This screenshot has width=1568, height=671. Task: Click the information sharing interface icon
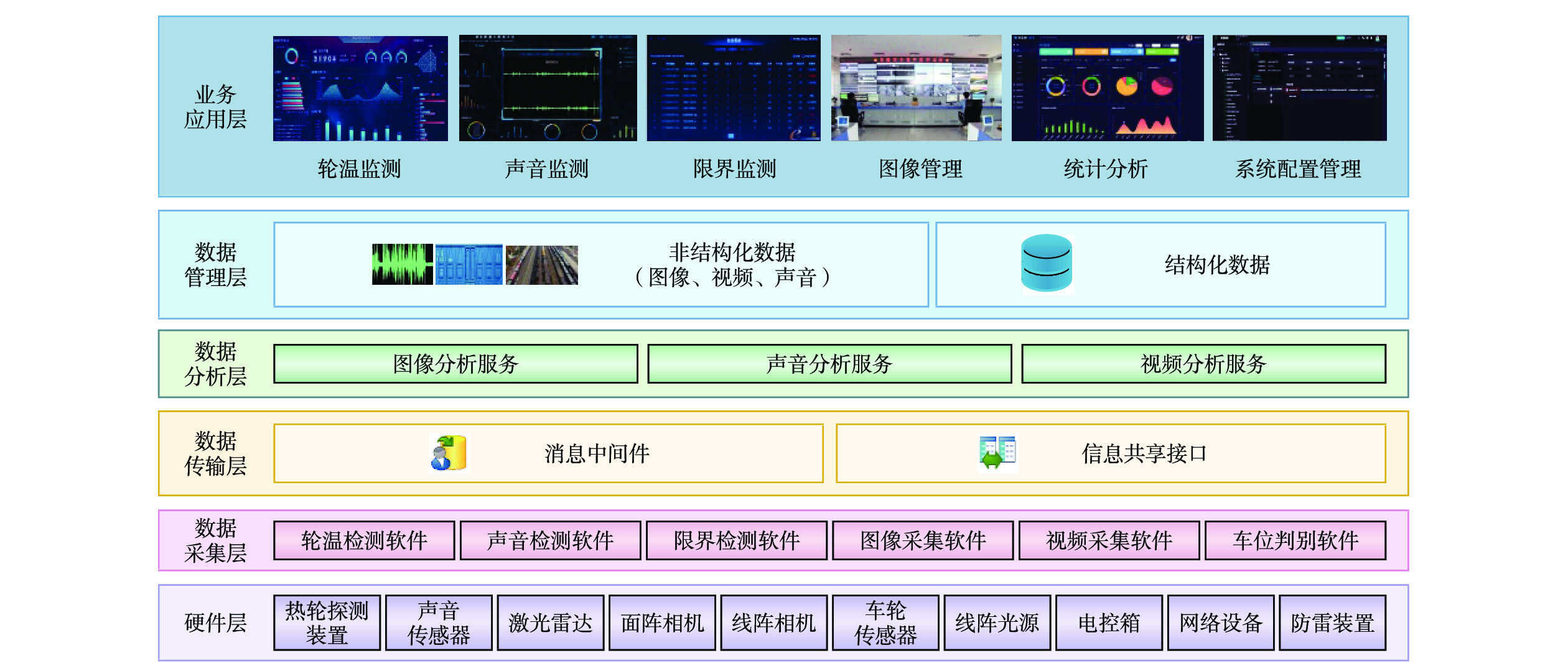997,453
